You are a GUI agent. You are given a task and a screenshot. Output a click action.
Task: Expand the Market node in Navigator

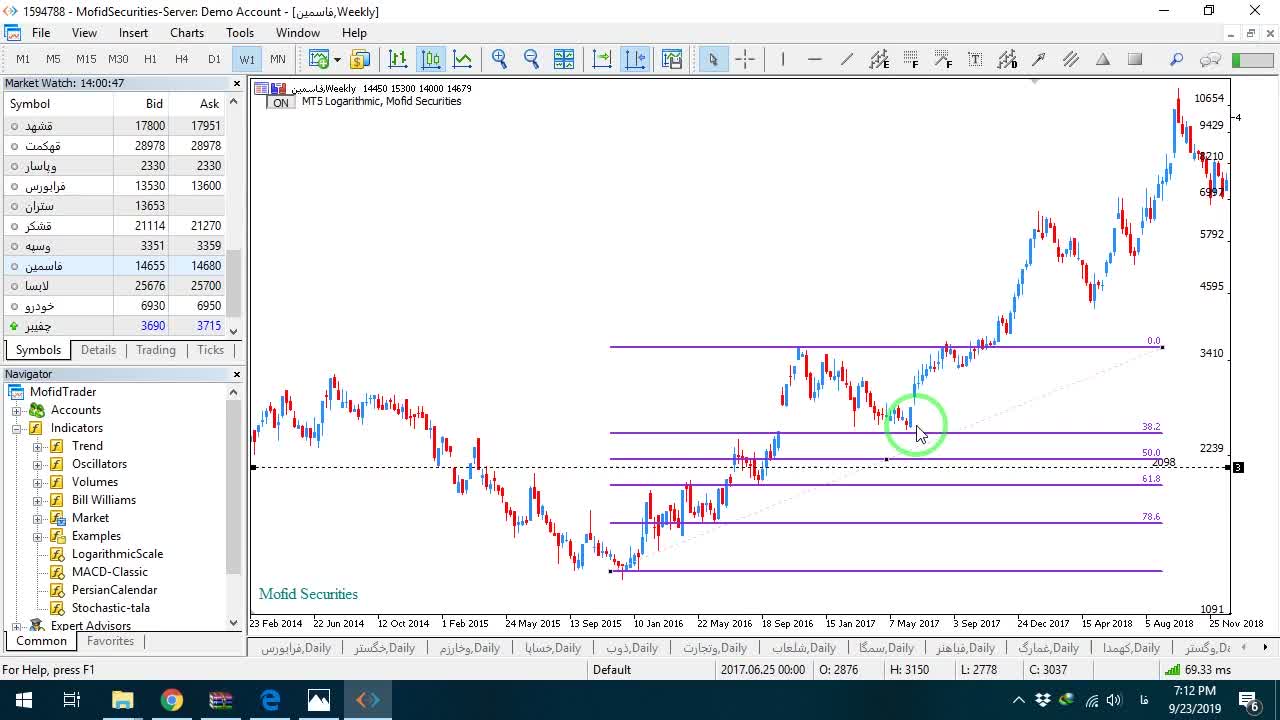click(38, 518)
